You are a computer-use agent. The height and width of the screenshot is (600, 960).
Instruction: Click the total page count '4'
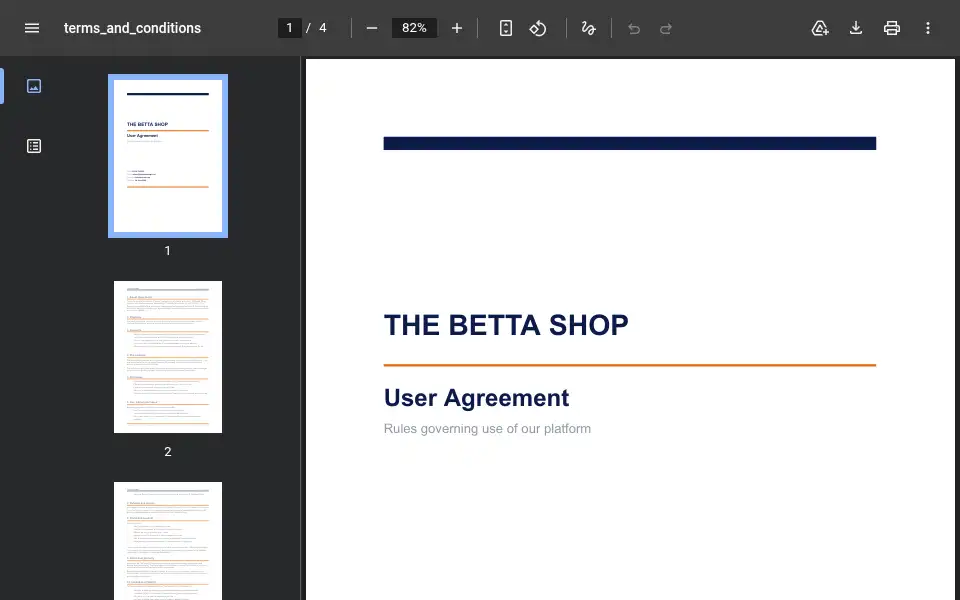point(323,28)
